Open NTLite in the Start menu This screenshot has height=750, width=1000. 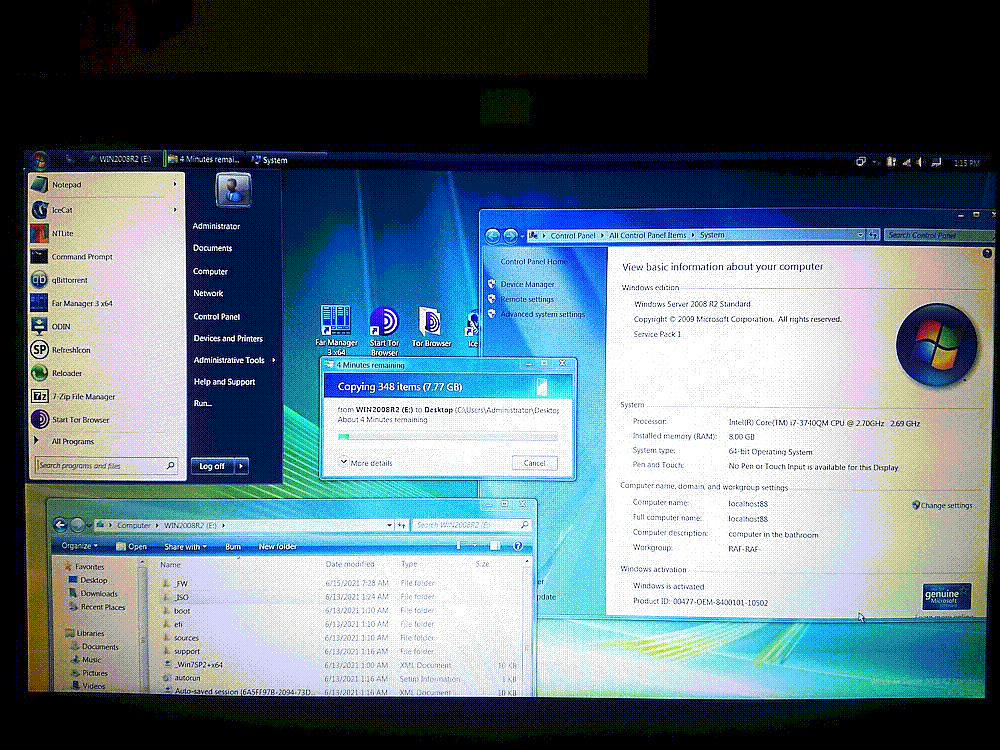tap(105, 233)
